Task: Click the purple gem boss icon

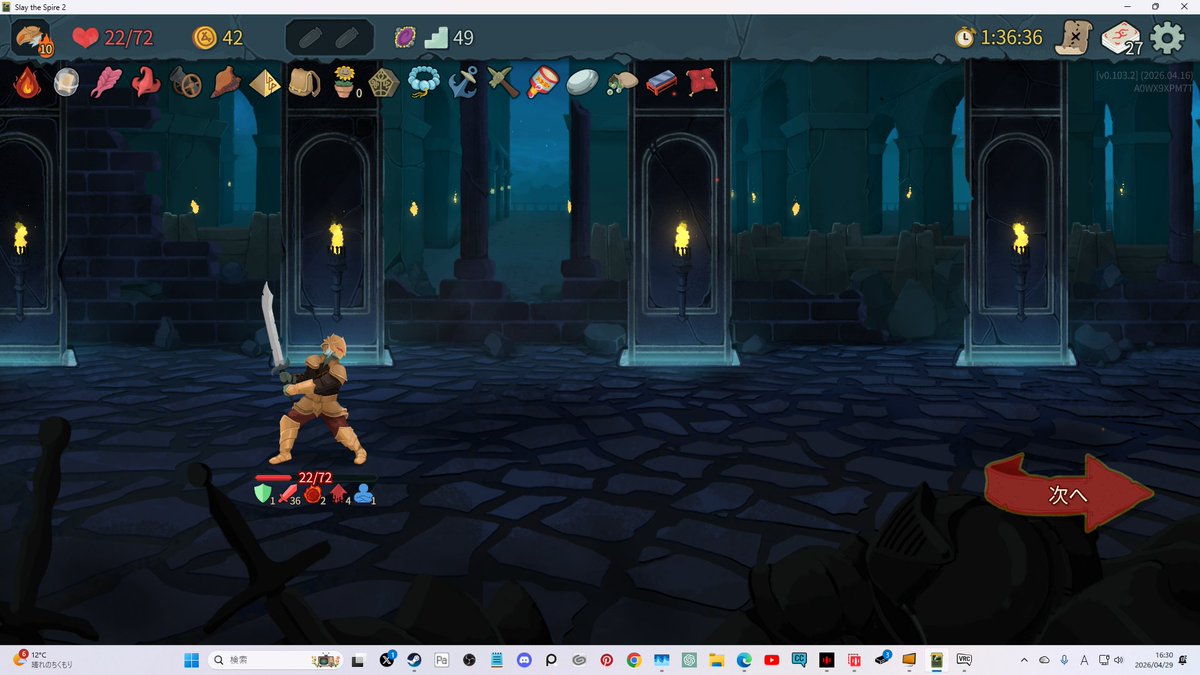Action: coord(405,38)
